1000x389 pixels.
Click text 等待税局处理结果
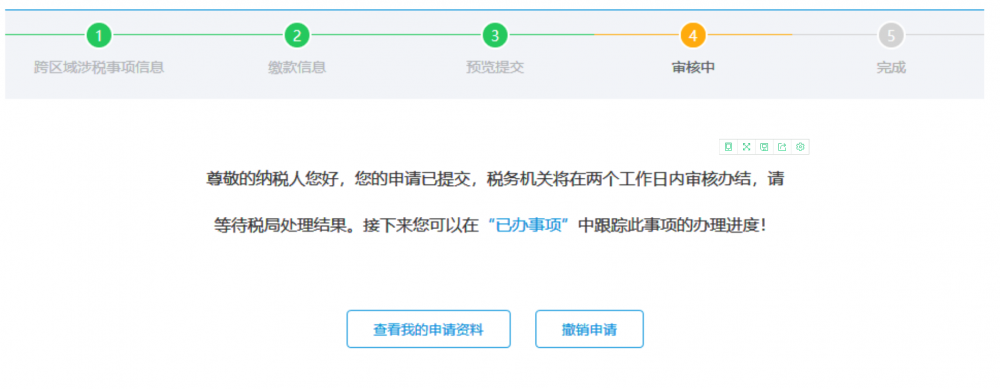pos(281,226)
